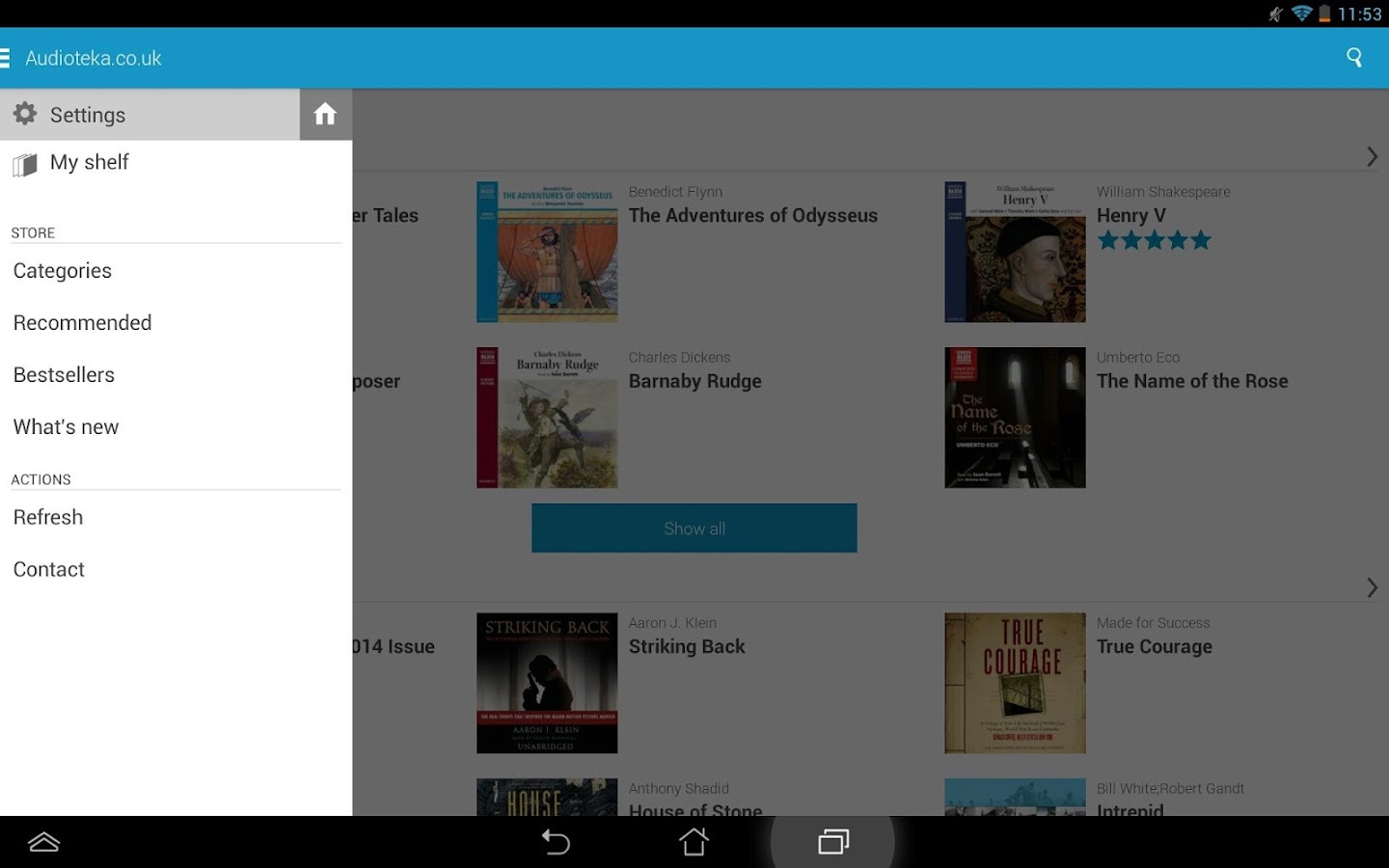Click the ACTIONS section header
This screenshot has width=1389, height=868.
point(41,480)
